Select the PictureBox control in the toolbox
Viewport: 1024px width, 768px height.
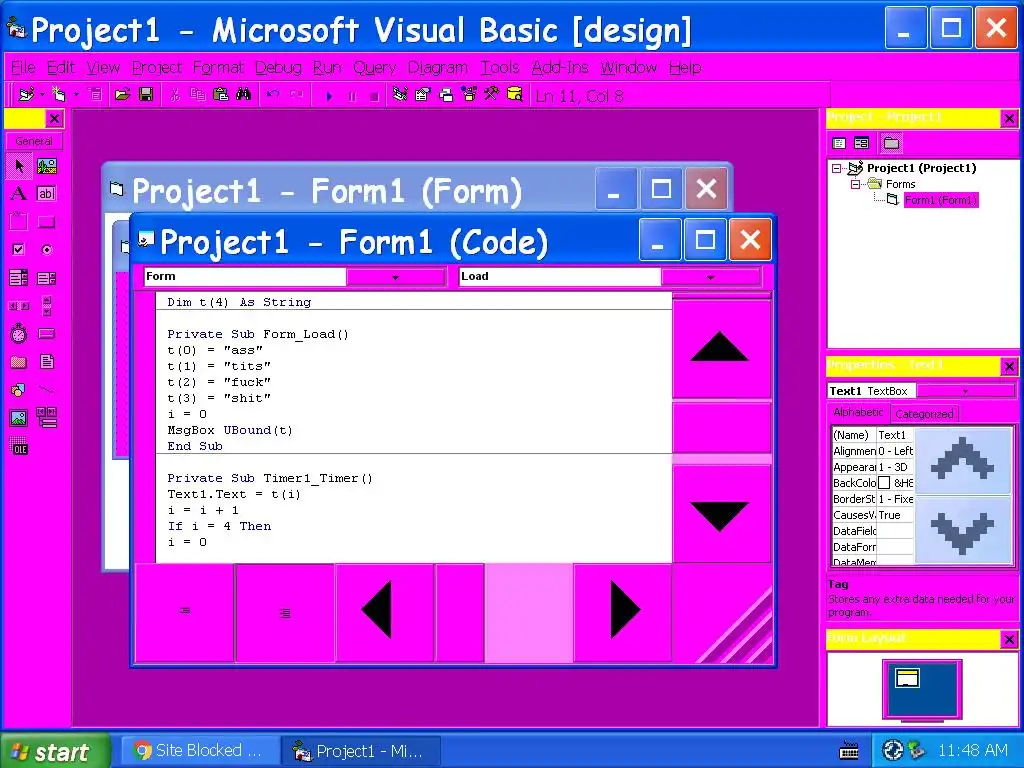(46, 166)
